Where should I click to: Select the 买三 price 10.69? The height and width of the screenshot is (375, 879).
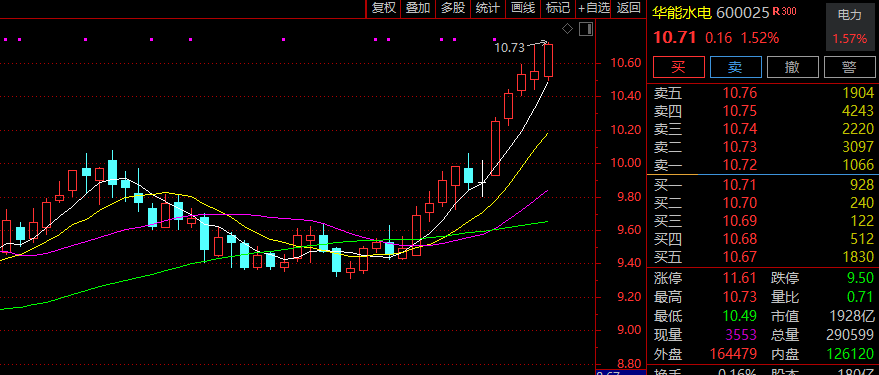point(739,220)
